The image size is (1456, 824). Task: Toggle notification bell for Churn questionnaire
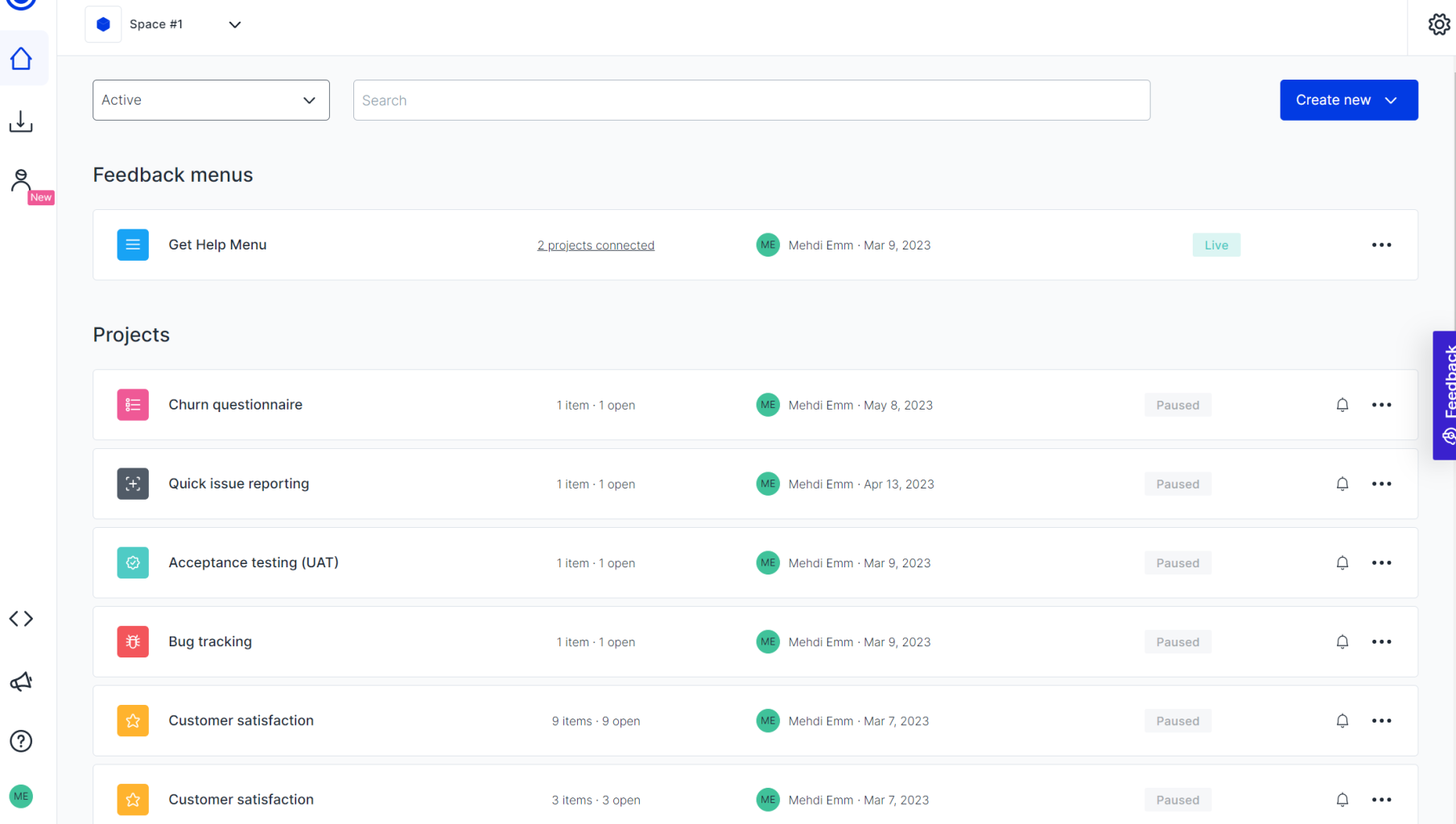point(1343,405)
